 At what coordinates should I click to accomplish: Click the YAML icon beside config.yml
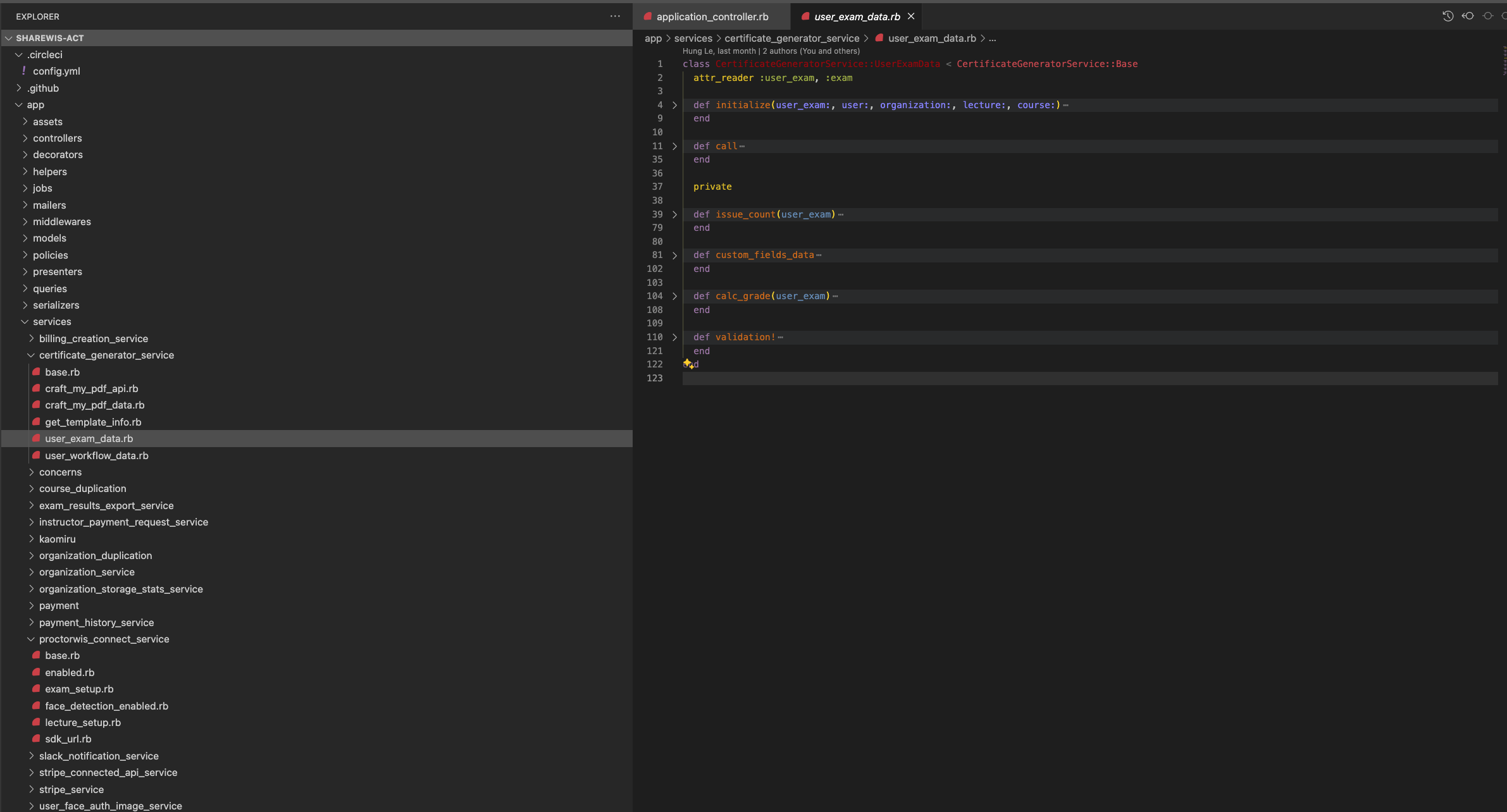click(x=23, y=71)
